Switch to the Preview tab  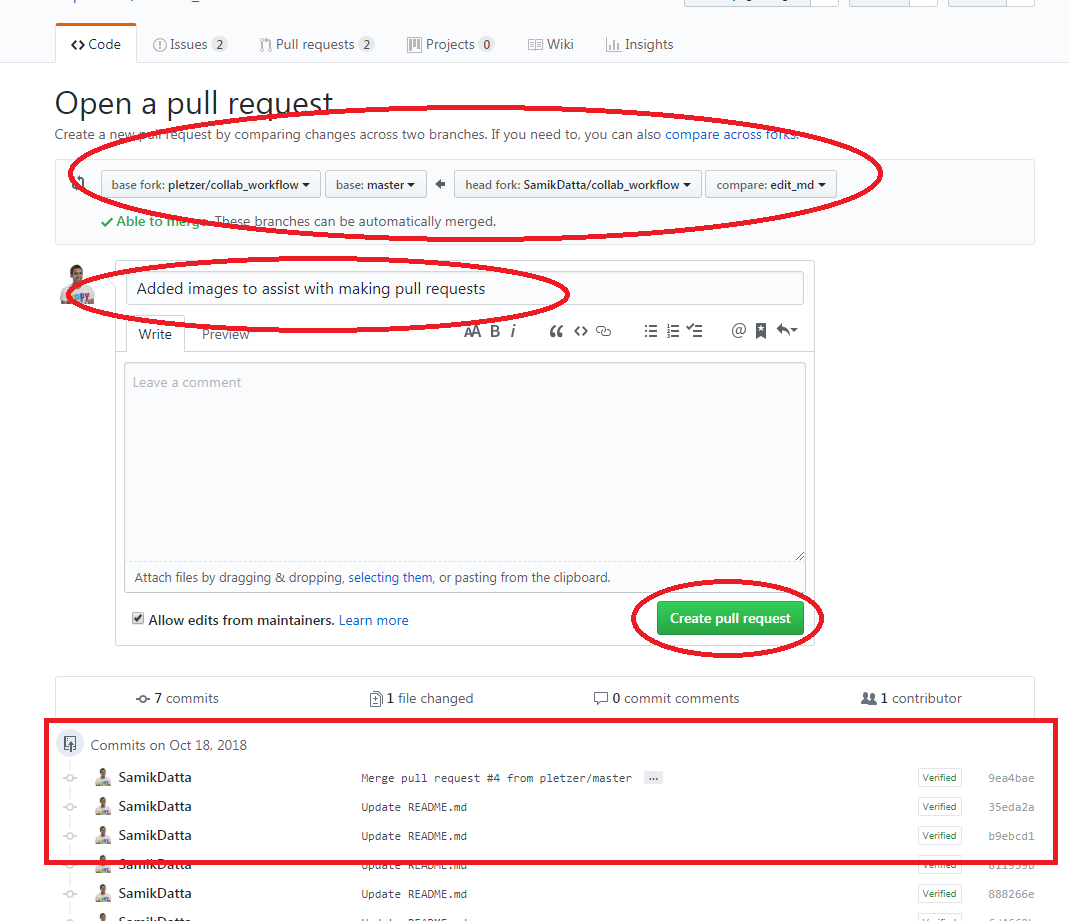pyautogui.click(x=226, y=334)
